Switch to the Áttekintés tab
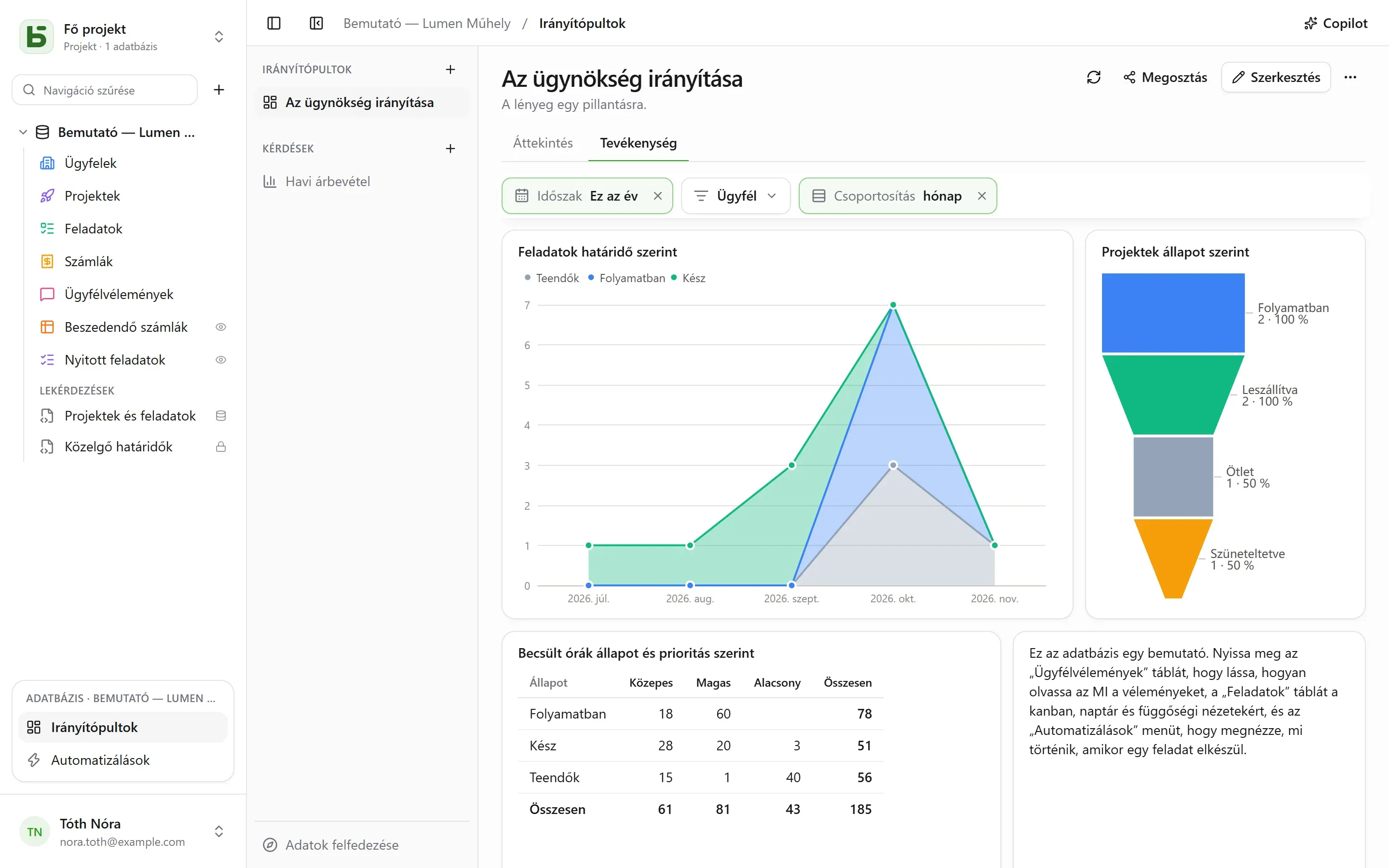The height and width of the screenshot is (868, 1389). 543,143
